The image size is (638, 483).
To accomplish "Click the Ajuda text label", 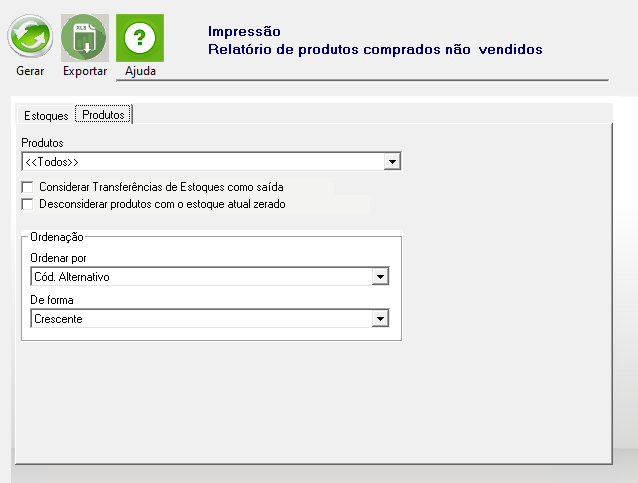I will (x=140, y=71).
